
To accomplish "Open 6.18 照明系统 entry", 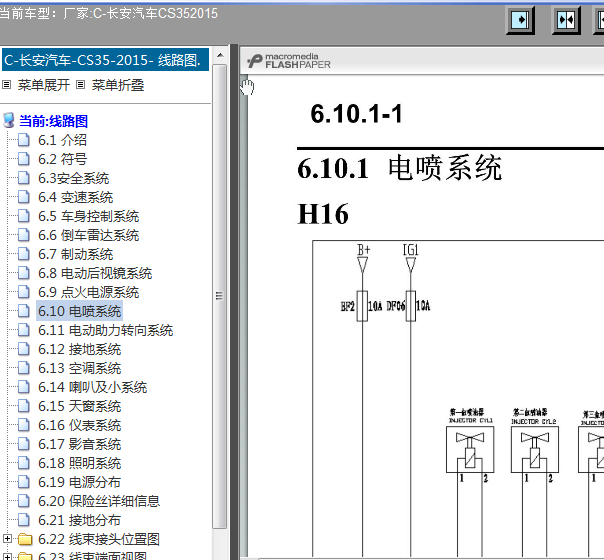I will coord(79,463).
